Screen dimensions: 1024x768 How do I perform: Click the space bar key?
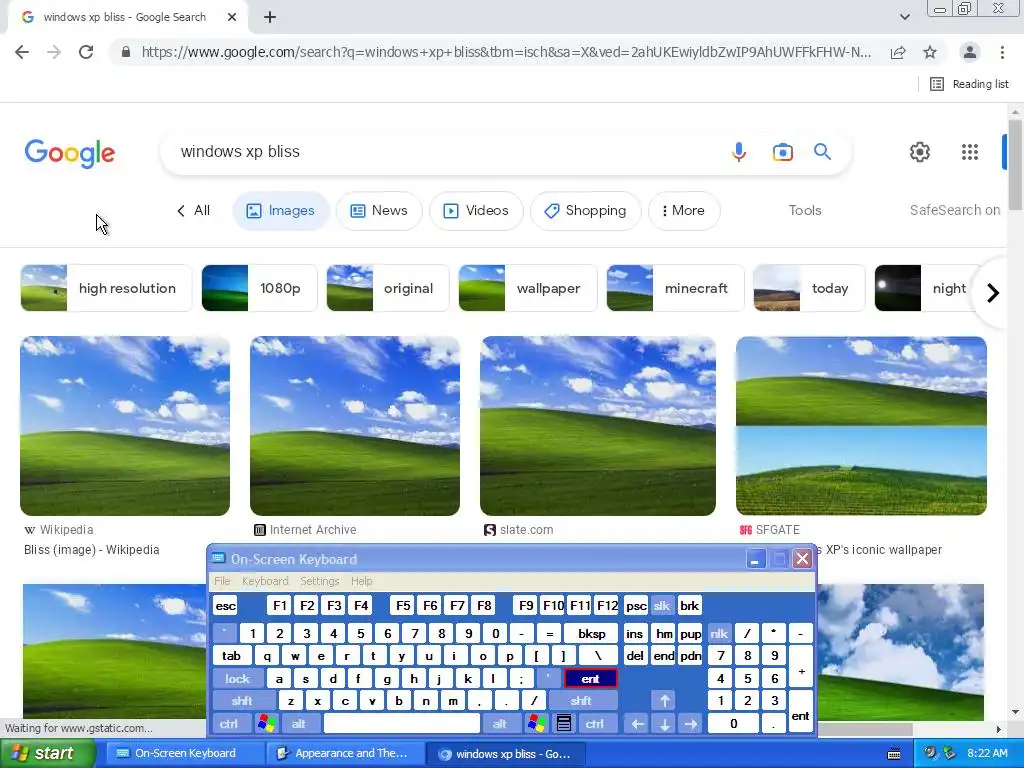tap(402, 724)
